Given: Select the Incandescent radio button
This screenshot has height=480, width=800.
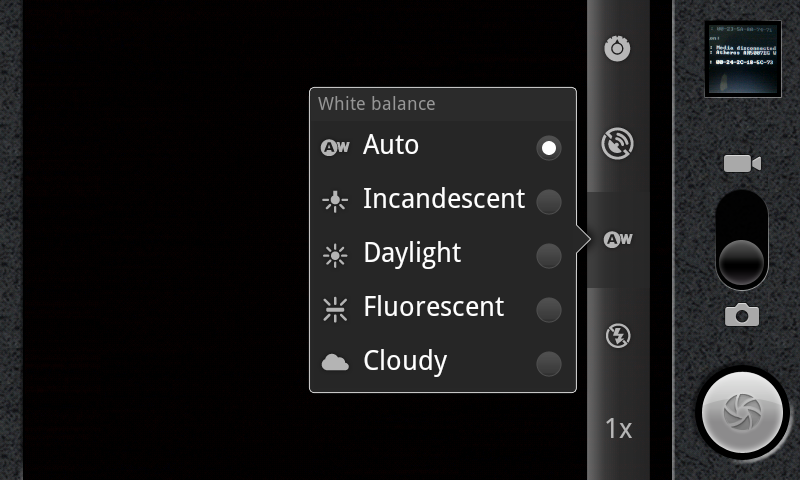Looking at the screenshot, I should coord(548,202).
